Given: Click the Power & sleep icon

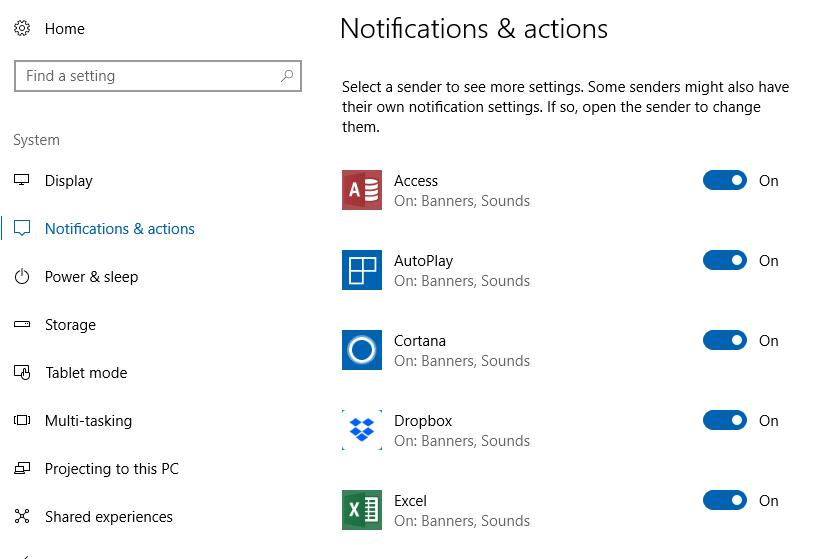Looking at the screenshot, I should coord(22,276).
